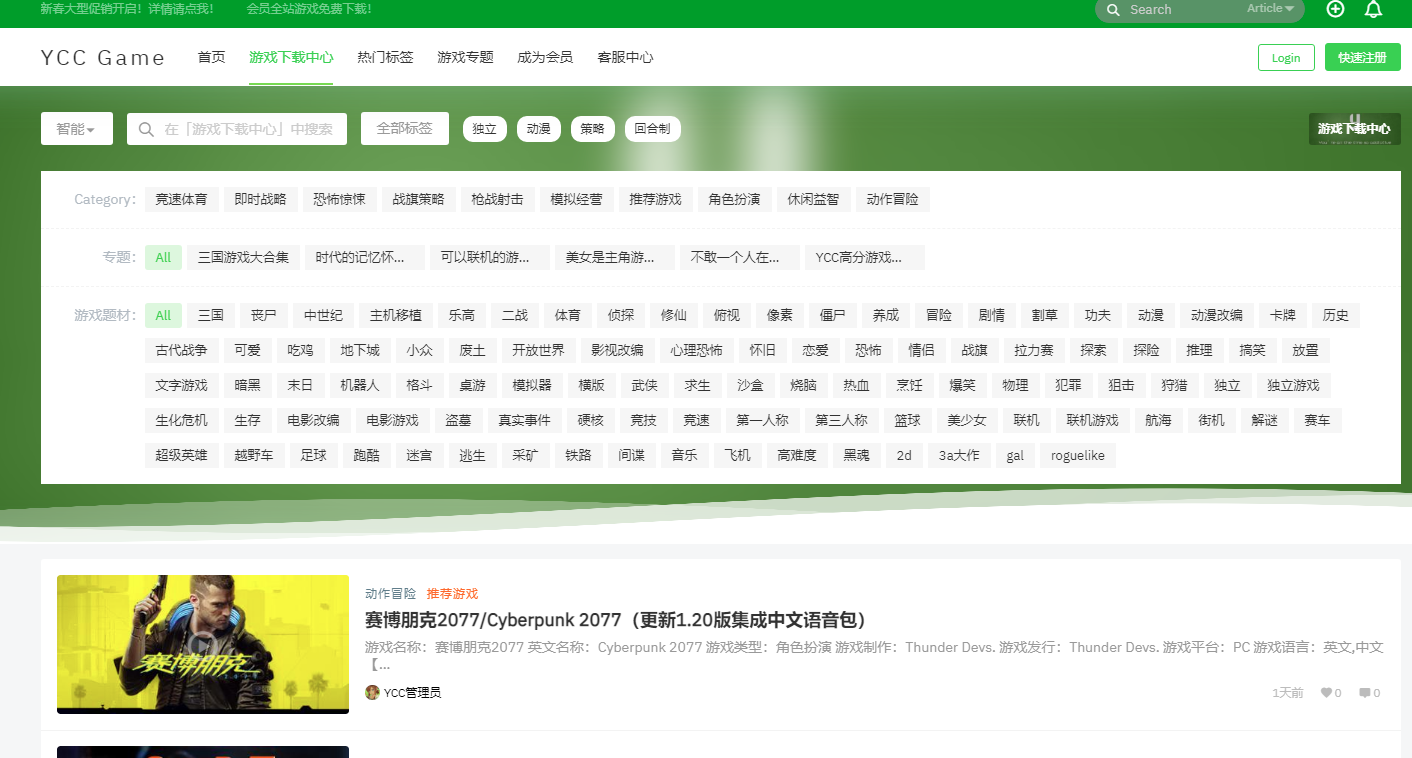This screenshot has width=1412, height=758.
Task: Select the All option in 游戏题材 row
Action: click(x=163, y=316)
